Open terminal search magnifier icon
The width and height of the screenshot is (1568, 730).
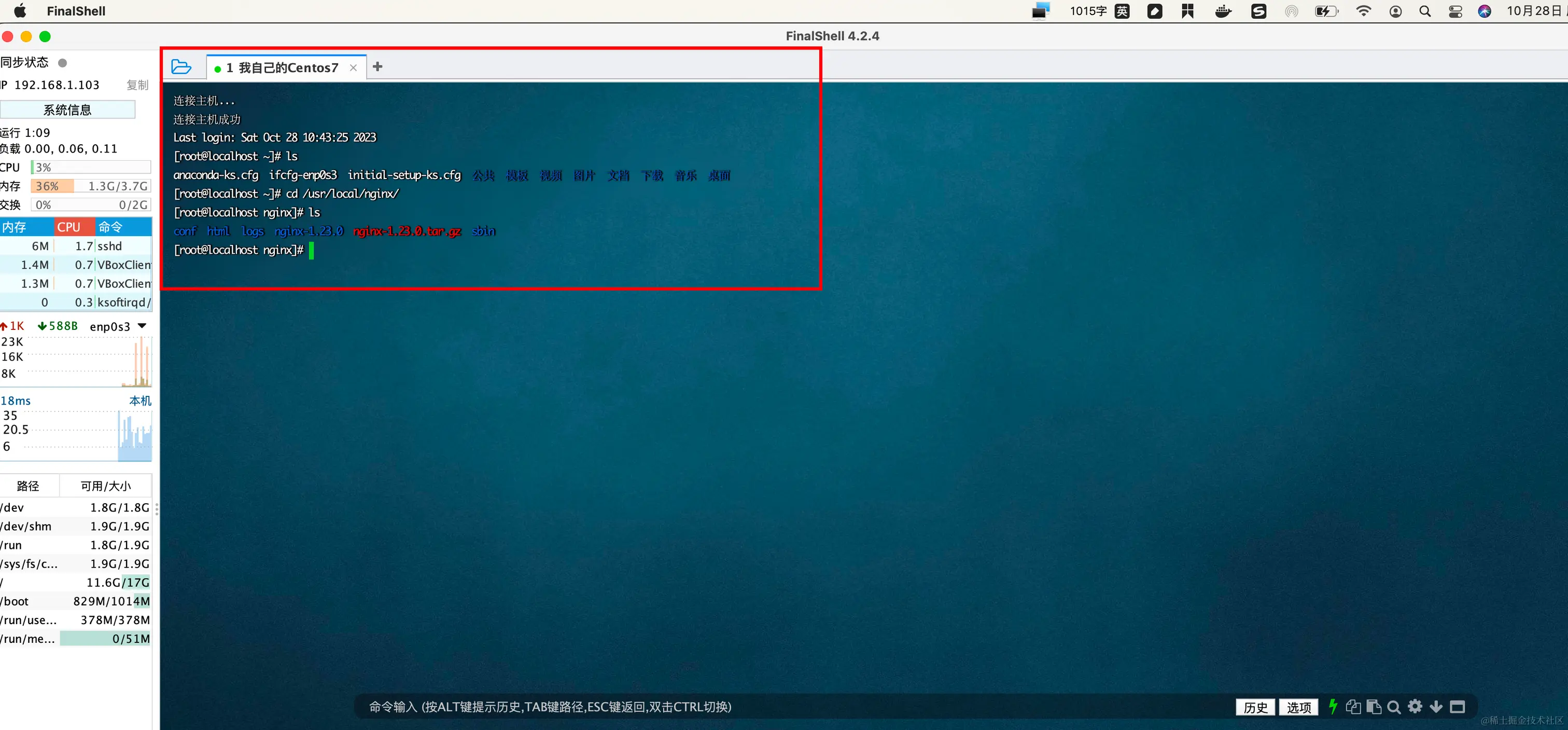pos(1394,707)
